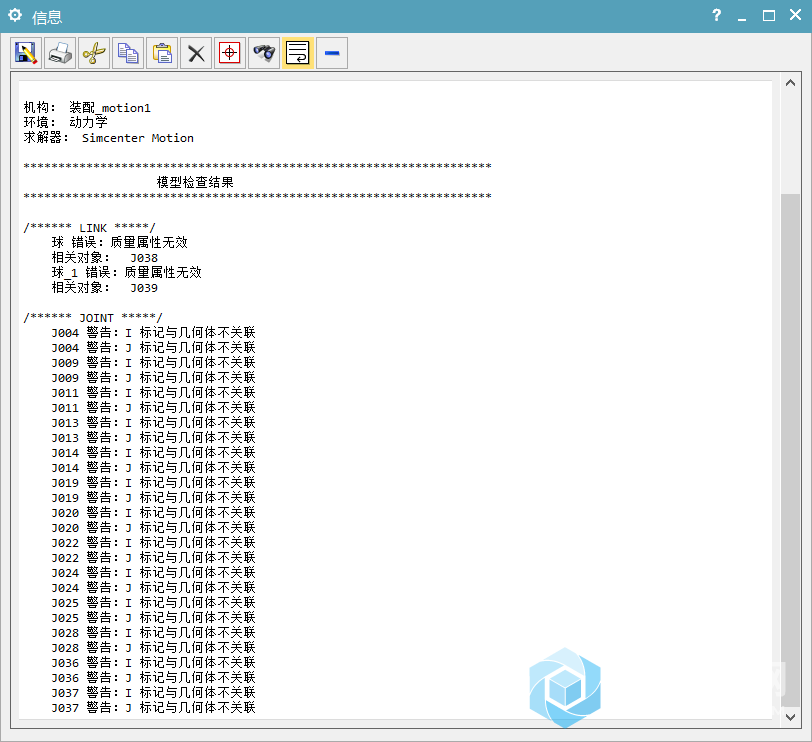812x742 pixels.
Task: Click the text '动力学'
Action: pyautogui.click(x=89, y=123)
